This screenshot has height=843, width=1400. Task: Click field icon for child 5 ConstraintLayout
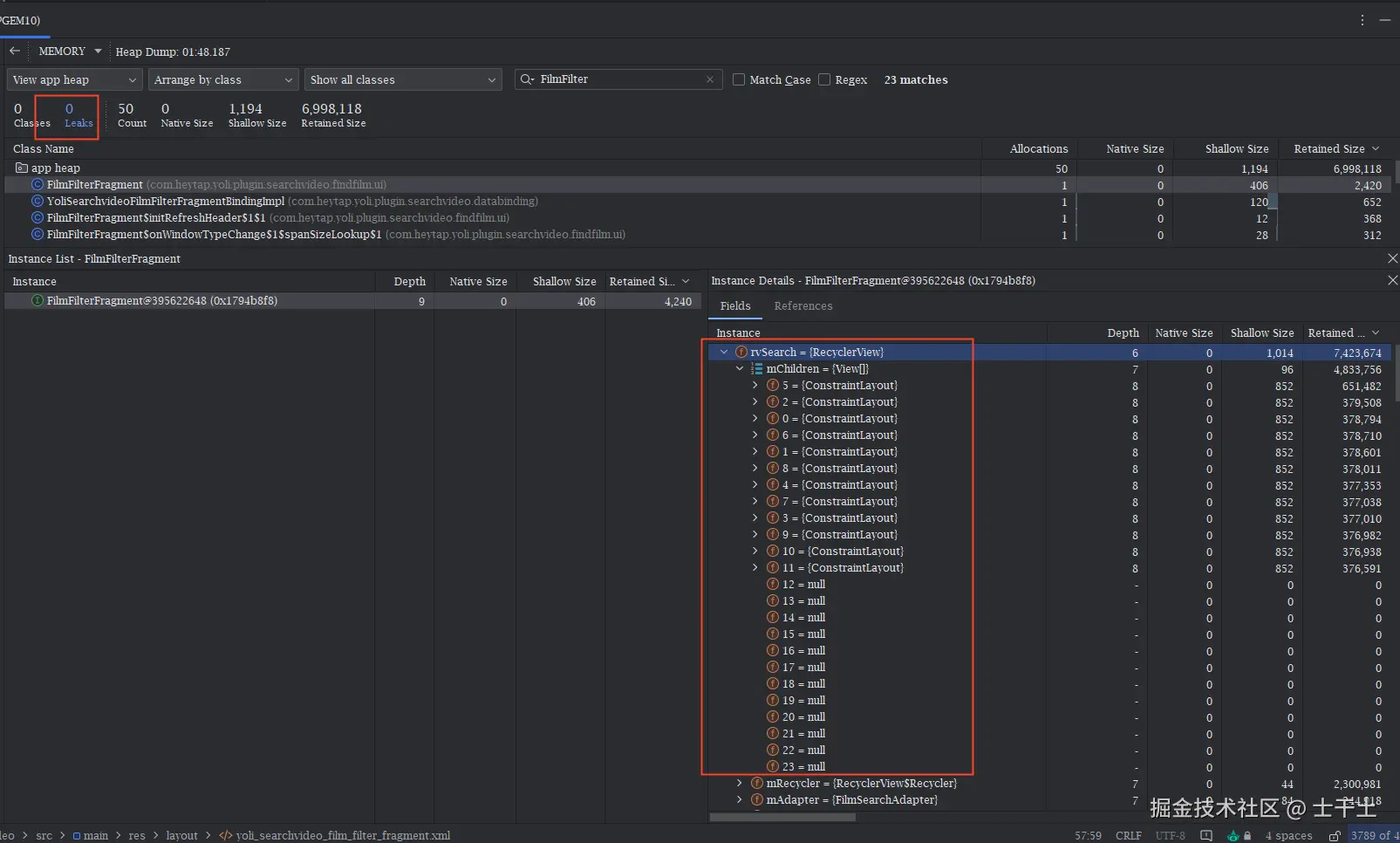click(x=773, y=386)
